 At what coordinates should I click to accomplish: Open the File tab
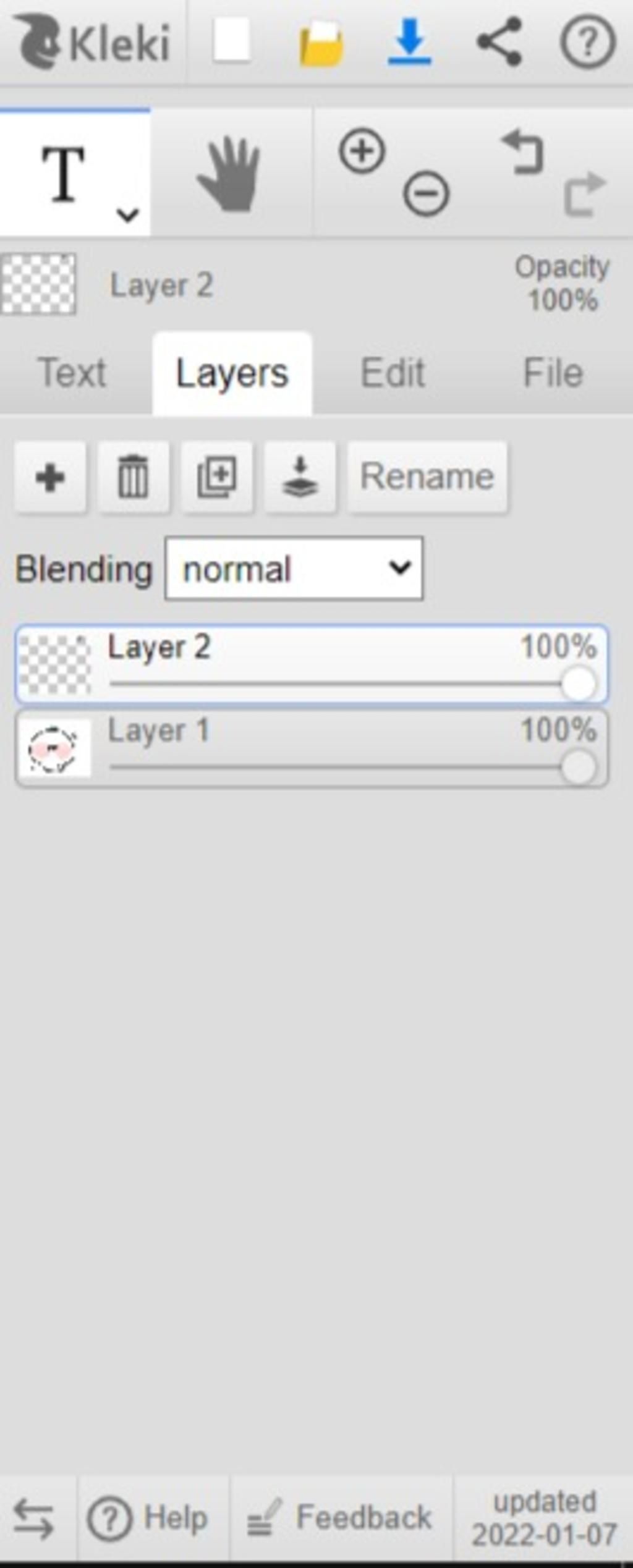[x=553, y=373]
